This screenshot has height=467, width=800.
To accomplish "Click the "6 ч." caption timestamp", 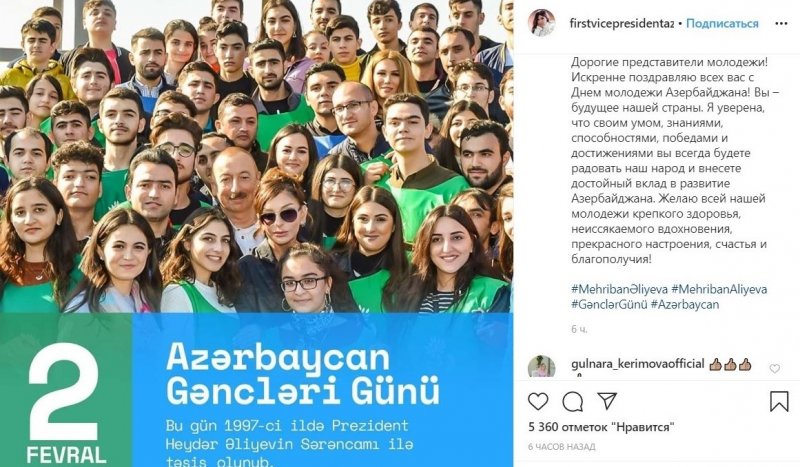I will pyautogui.click(x=579, y=330).
